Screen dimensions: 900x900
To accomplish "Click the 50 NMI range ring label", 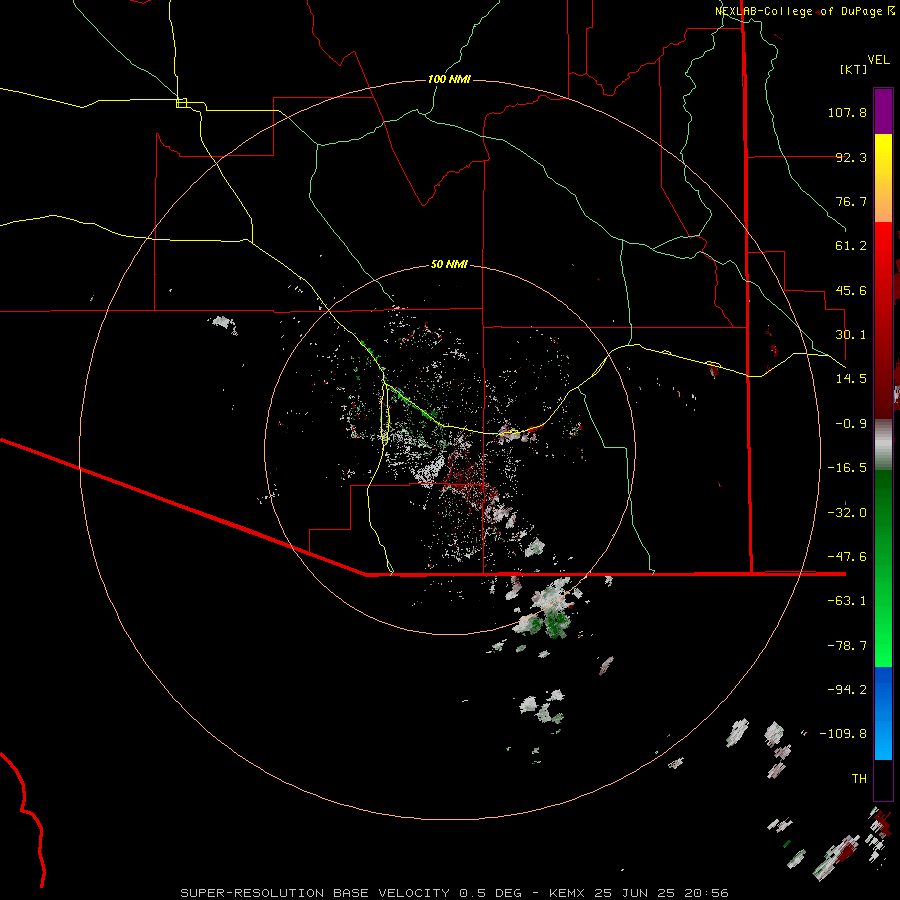I will (449, 265).
